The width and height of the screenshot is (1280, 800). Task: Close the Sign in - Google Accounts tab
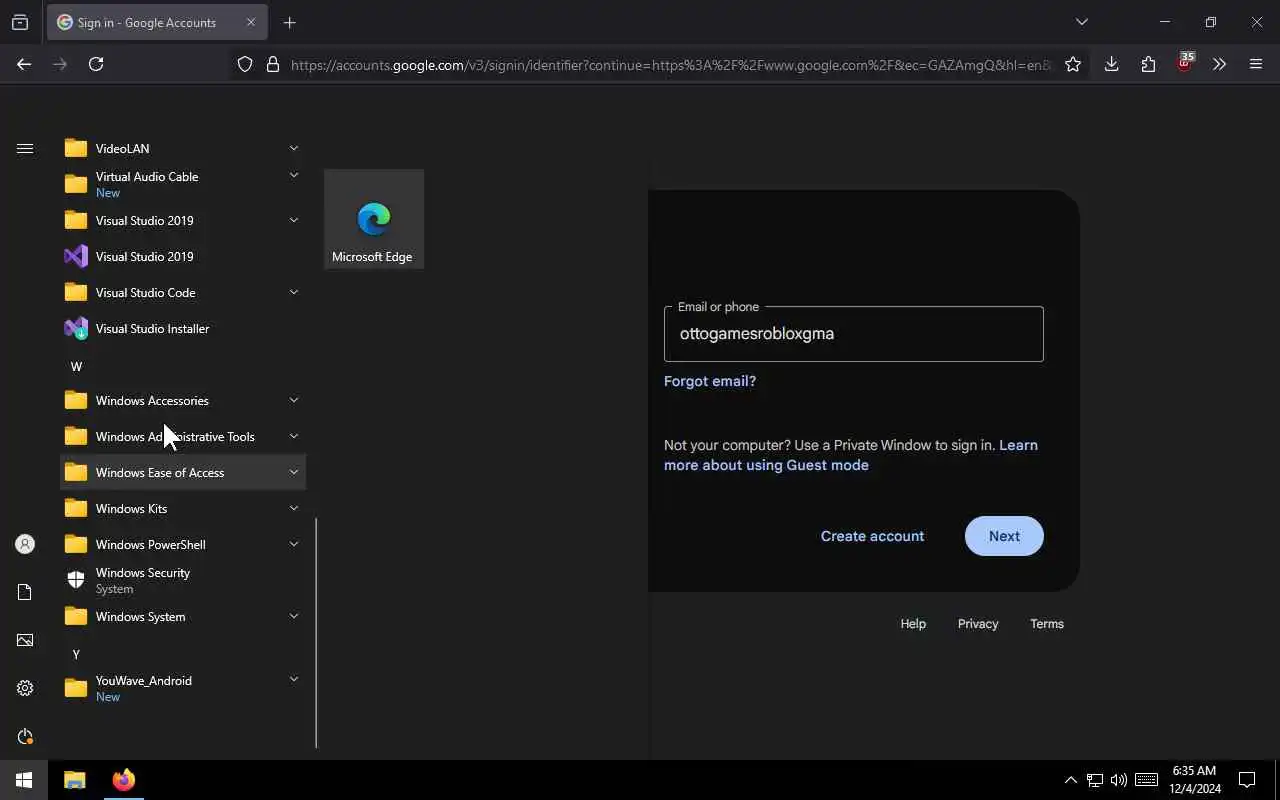(x=251, y=22)
